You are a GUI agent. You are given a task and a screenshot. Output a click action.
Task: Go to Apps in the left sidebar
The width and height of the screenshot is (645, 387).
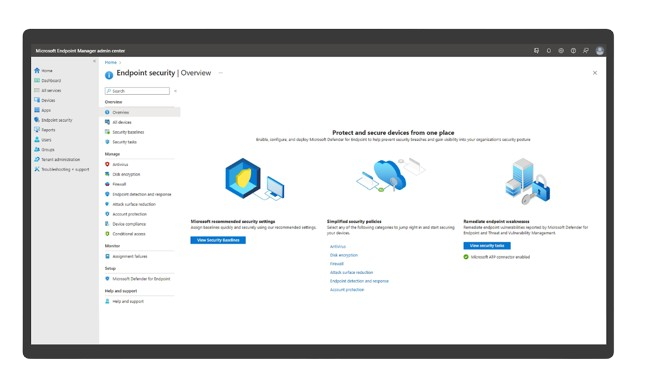[43, 110]
